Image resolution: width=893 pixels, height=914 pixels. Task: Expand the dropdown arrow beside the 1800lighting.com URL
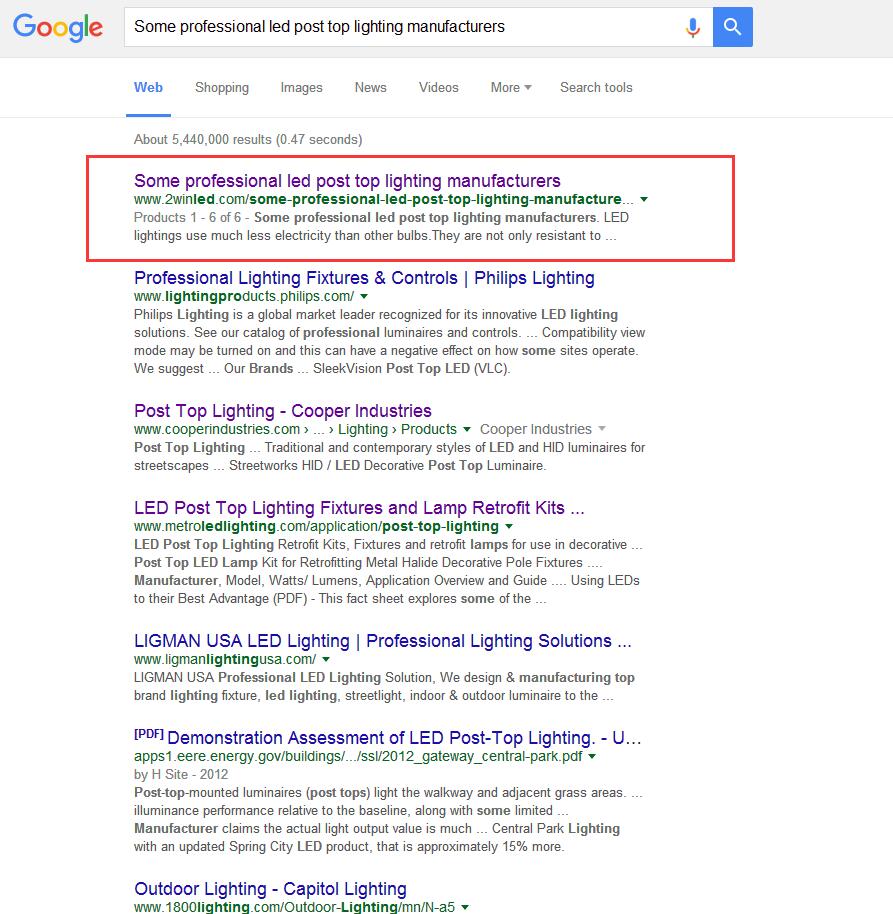click(x=465, y=907)
